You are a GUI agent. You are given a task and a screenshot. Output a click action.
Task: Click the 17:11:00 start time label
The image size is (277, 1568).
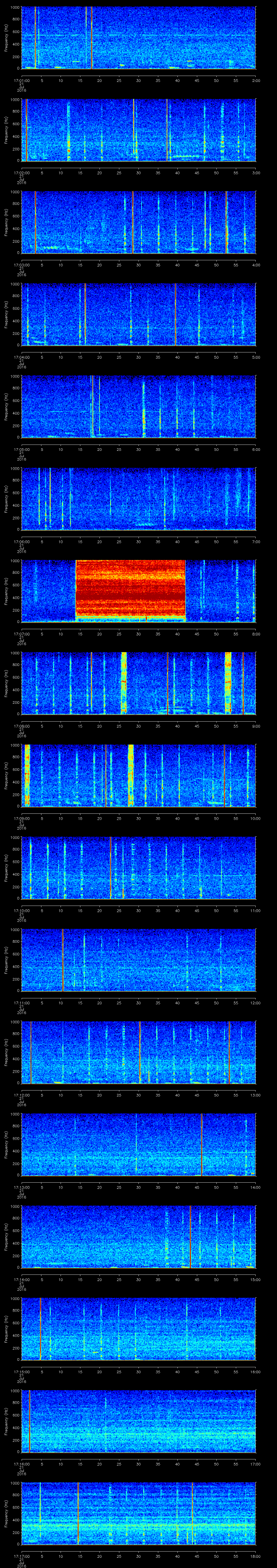click(21, 1003)
